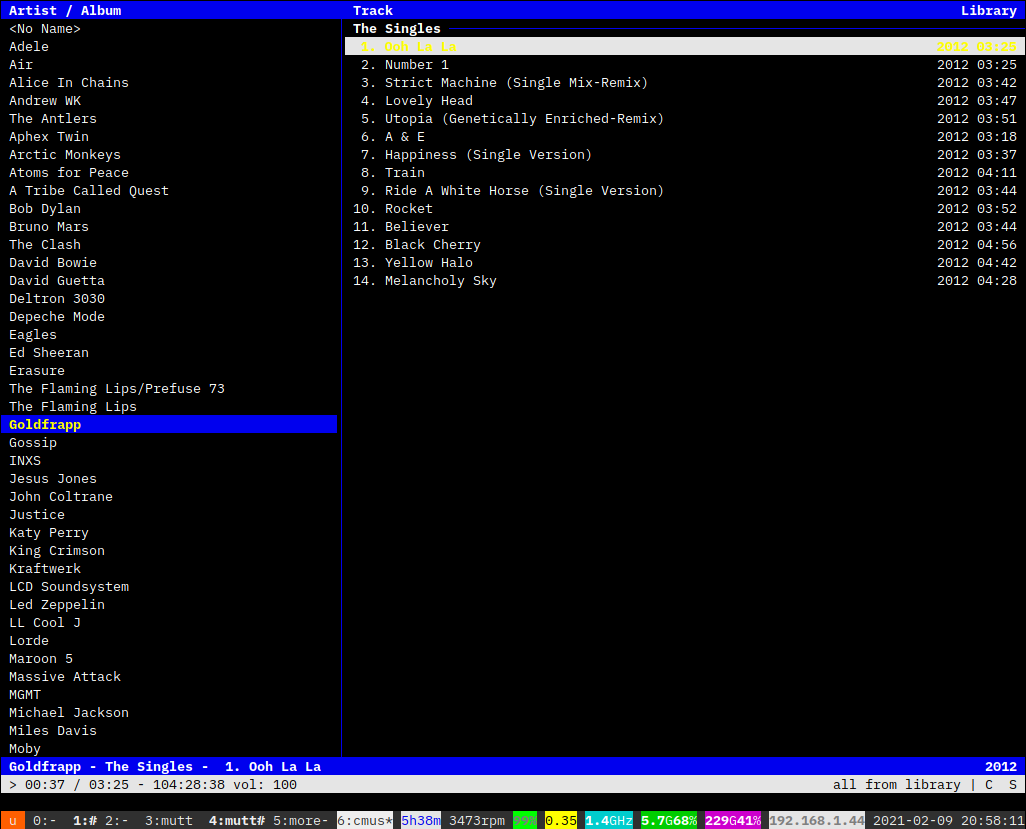This screenshot has height=829, width=1026.
Task: Select Erasure artist
Action: [169, 370]
